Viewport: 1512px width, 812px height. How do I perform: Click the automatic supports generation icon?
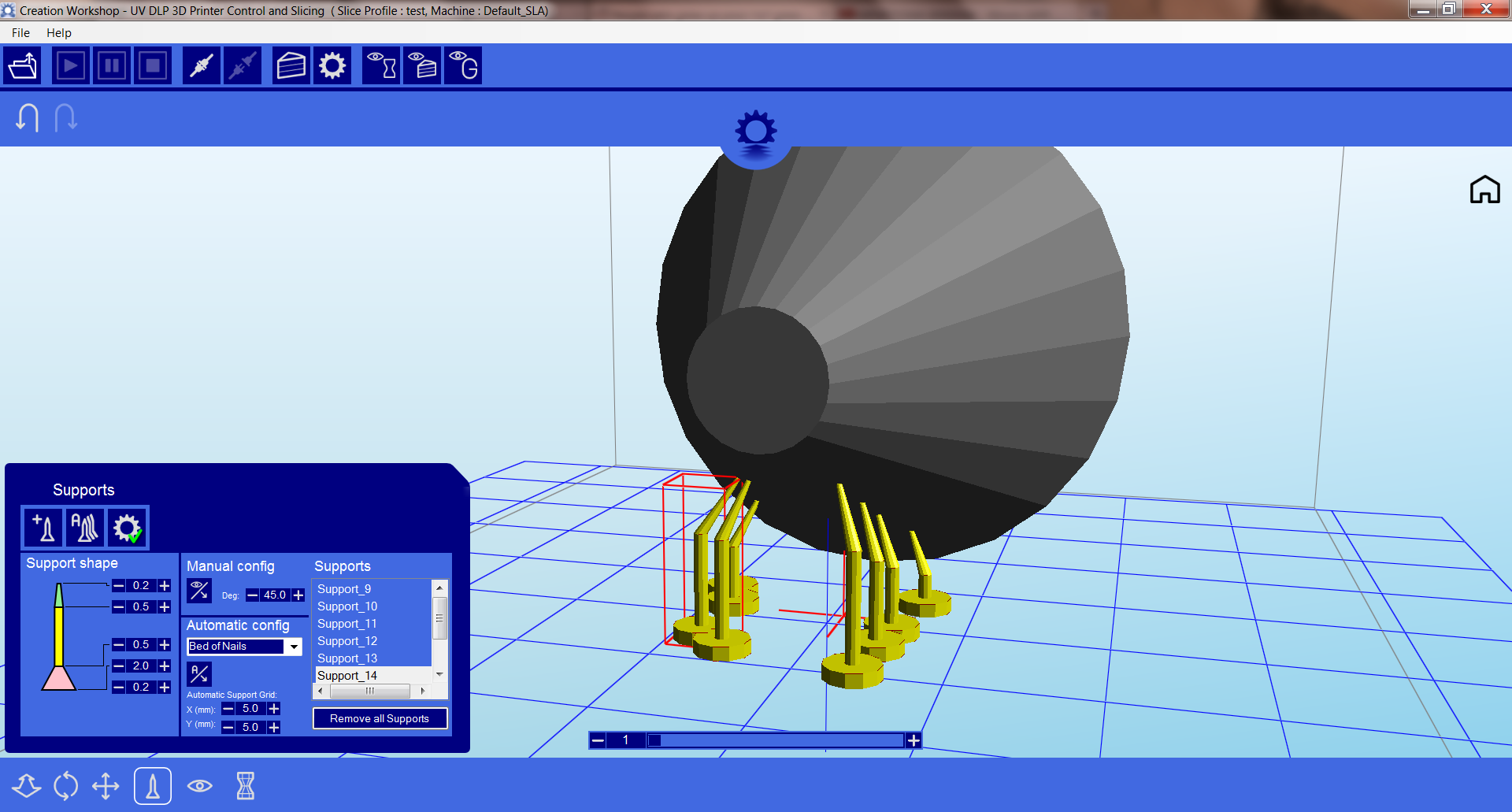(x=85, y=528)
